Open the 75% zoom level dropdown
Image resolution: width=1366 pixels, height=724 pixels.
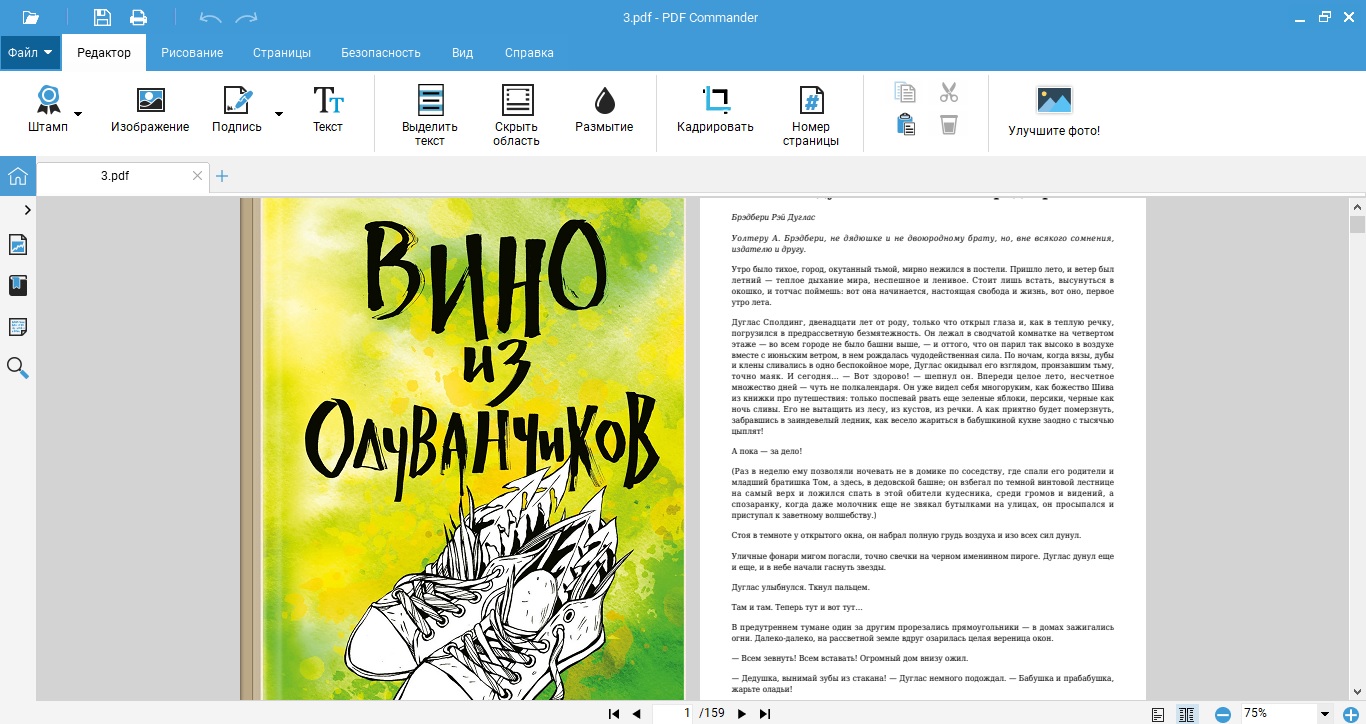pos(1325,714)
